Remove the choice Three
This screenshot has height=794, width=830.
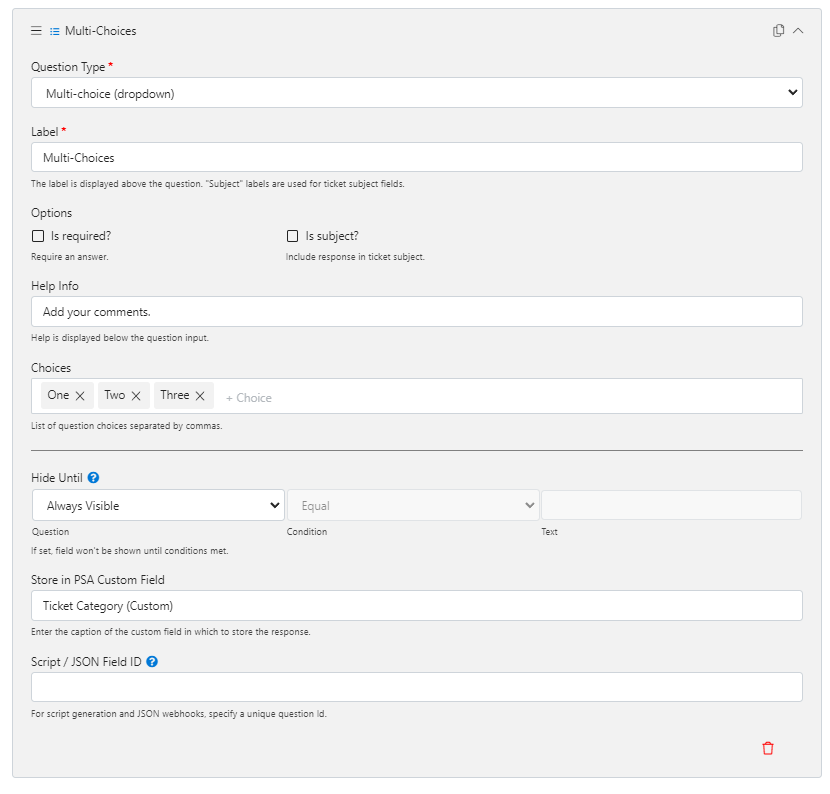(200, 396)
